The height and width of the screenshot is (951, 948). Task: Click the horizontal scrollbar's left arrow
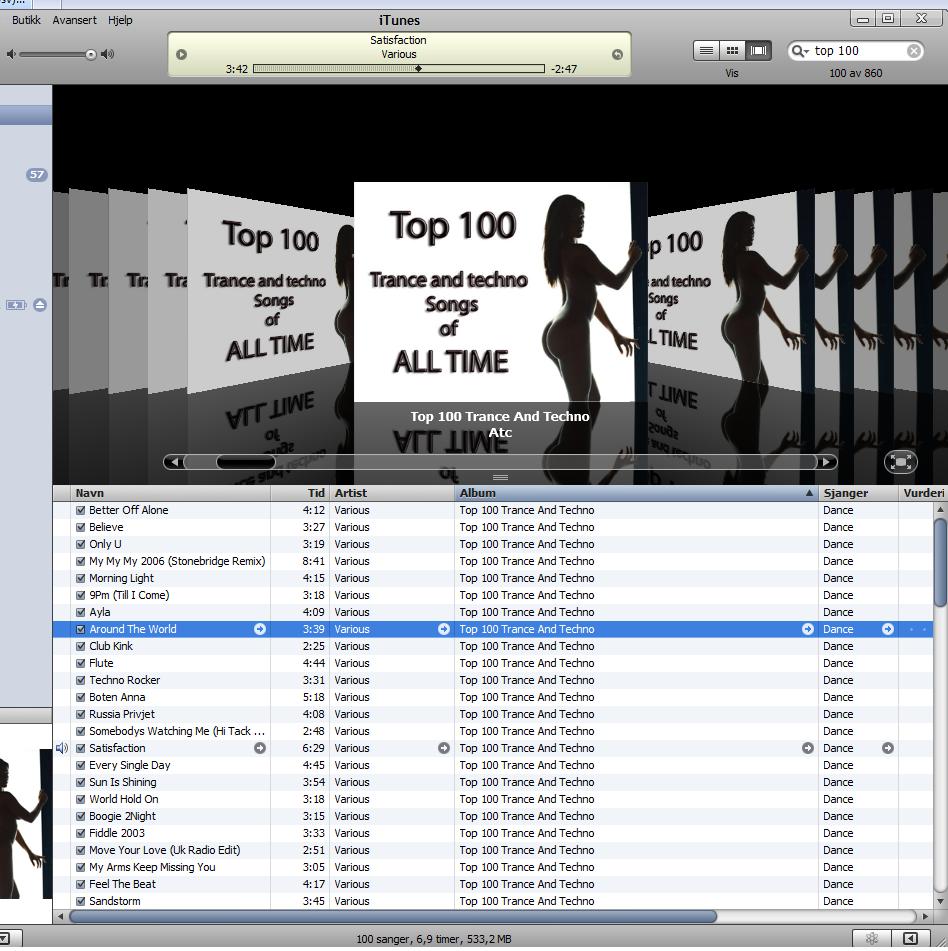tap(60, 916)
